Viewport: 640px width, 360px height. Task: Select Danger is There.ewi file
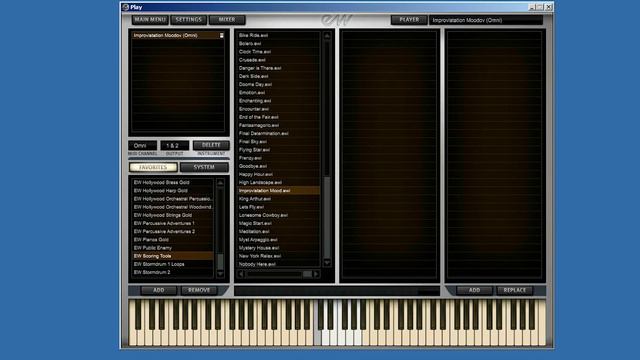[x=279, y=68]
